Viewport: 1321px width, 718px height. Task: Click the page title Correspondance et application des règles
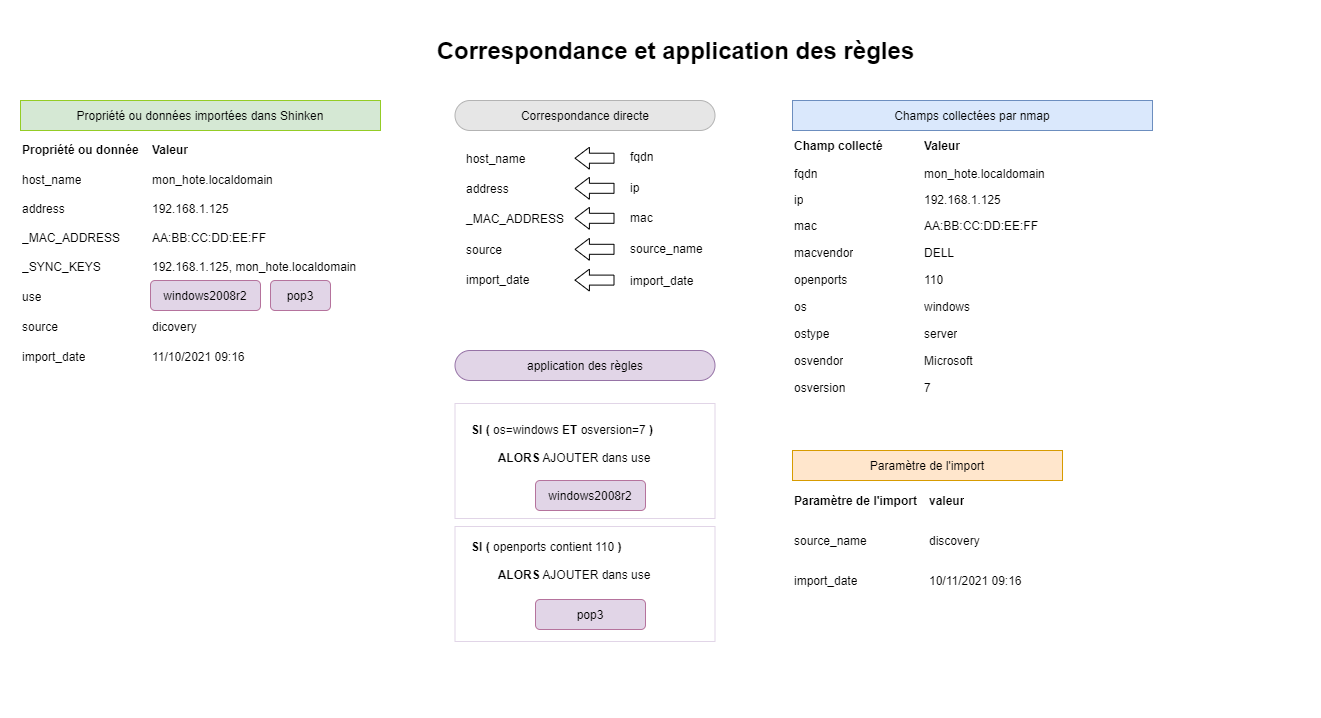[x=675, y=51]
